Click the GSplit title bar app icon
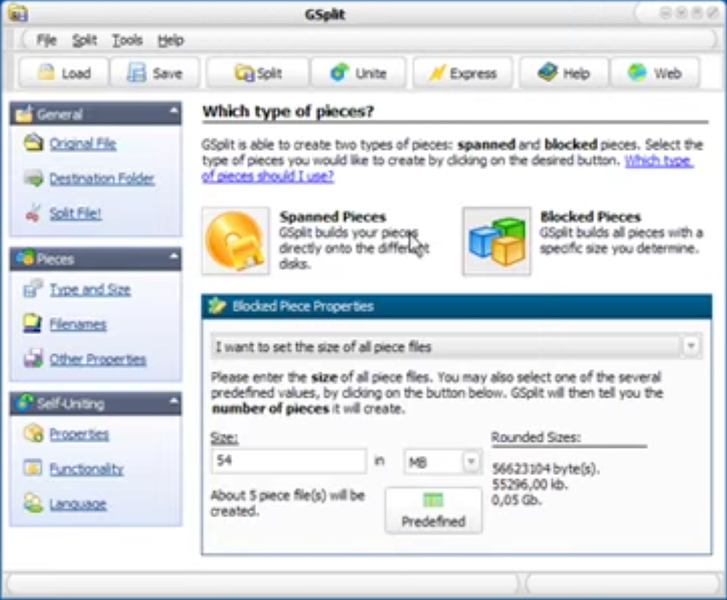 click(x=18, y=13)
